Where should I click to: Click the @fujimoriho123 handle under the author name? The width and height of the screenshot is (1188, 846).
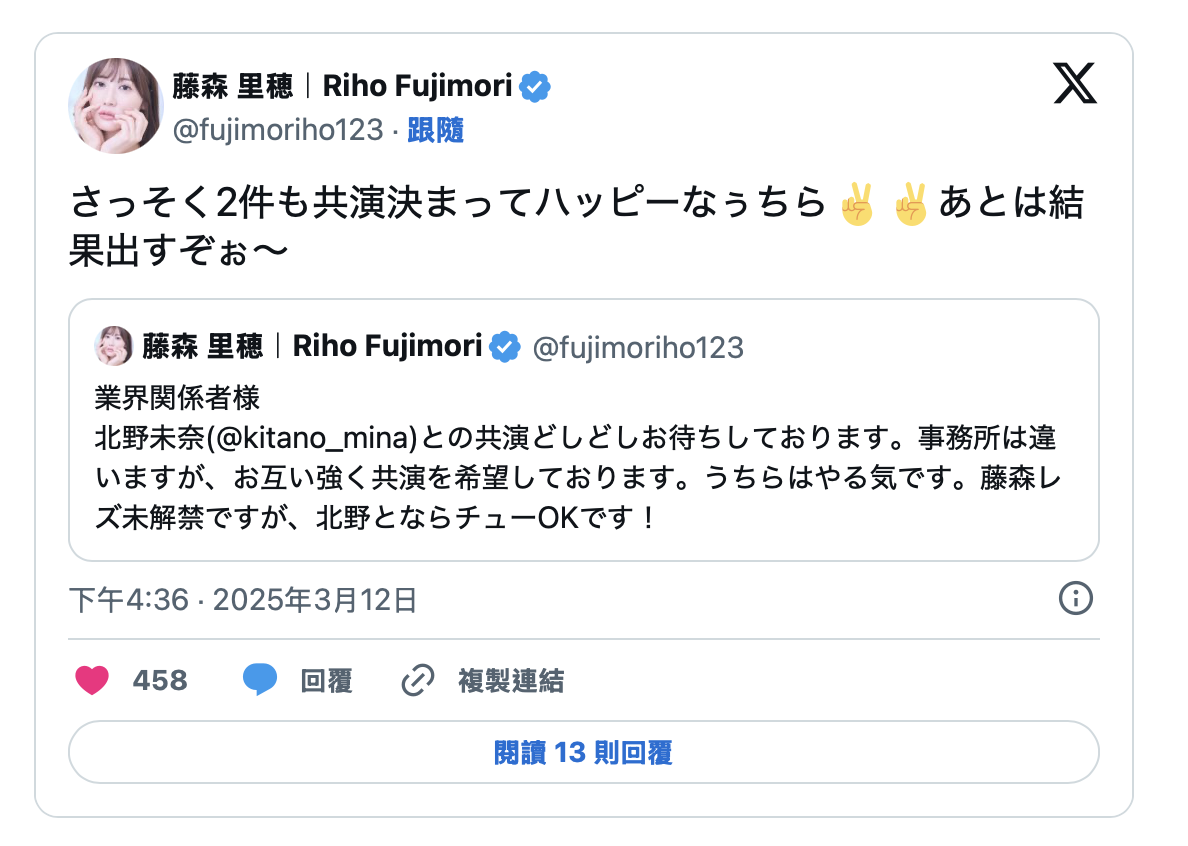tap(278, 130)
